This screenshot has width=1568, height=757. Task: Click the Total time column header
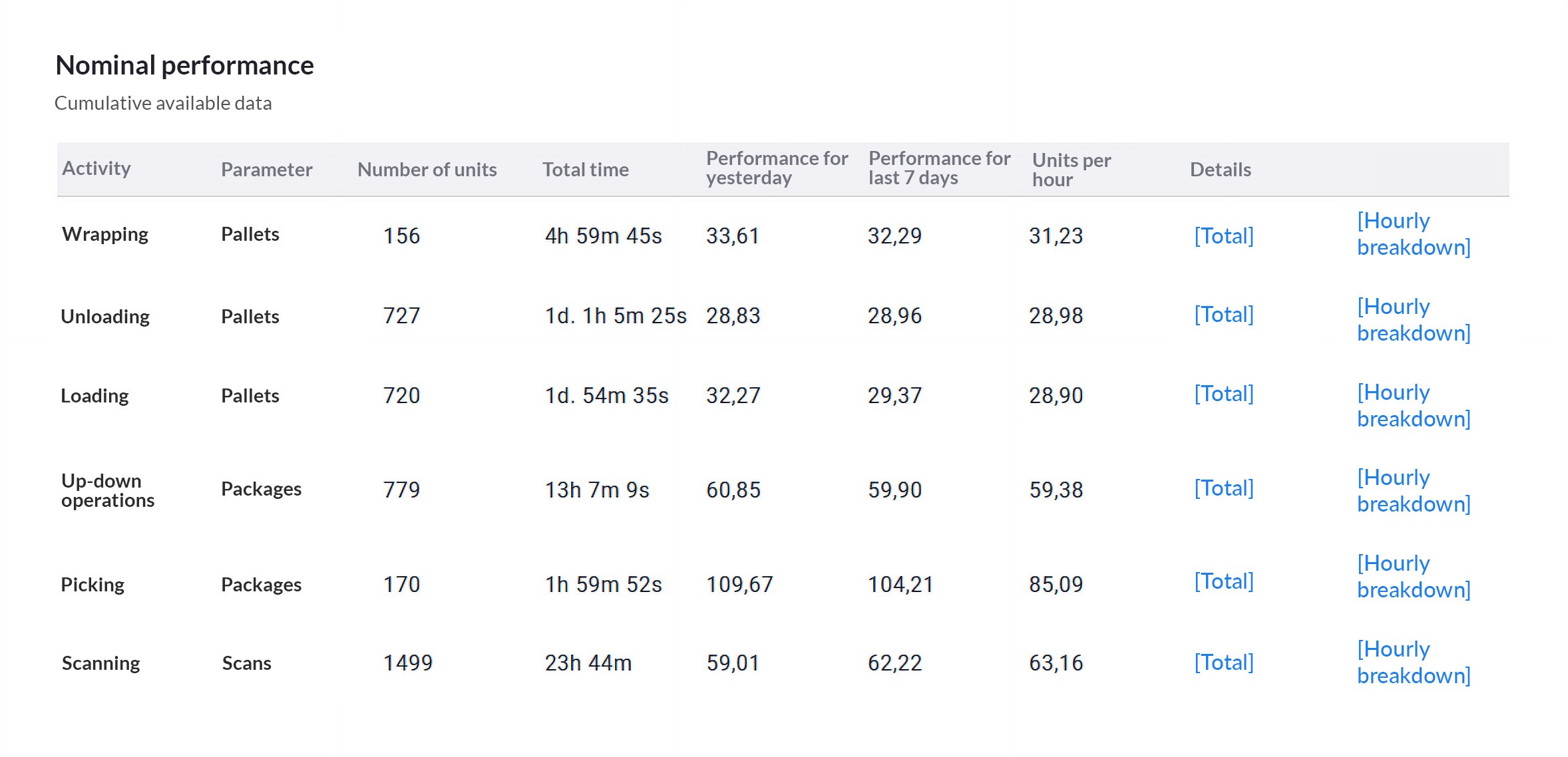click(585, 170)
